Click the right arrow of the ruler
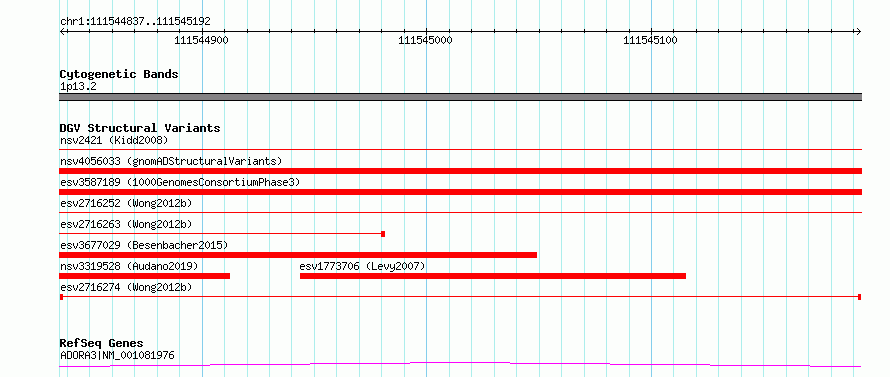Screen dimensions: 890x377 click(858, 31)
